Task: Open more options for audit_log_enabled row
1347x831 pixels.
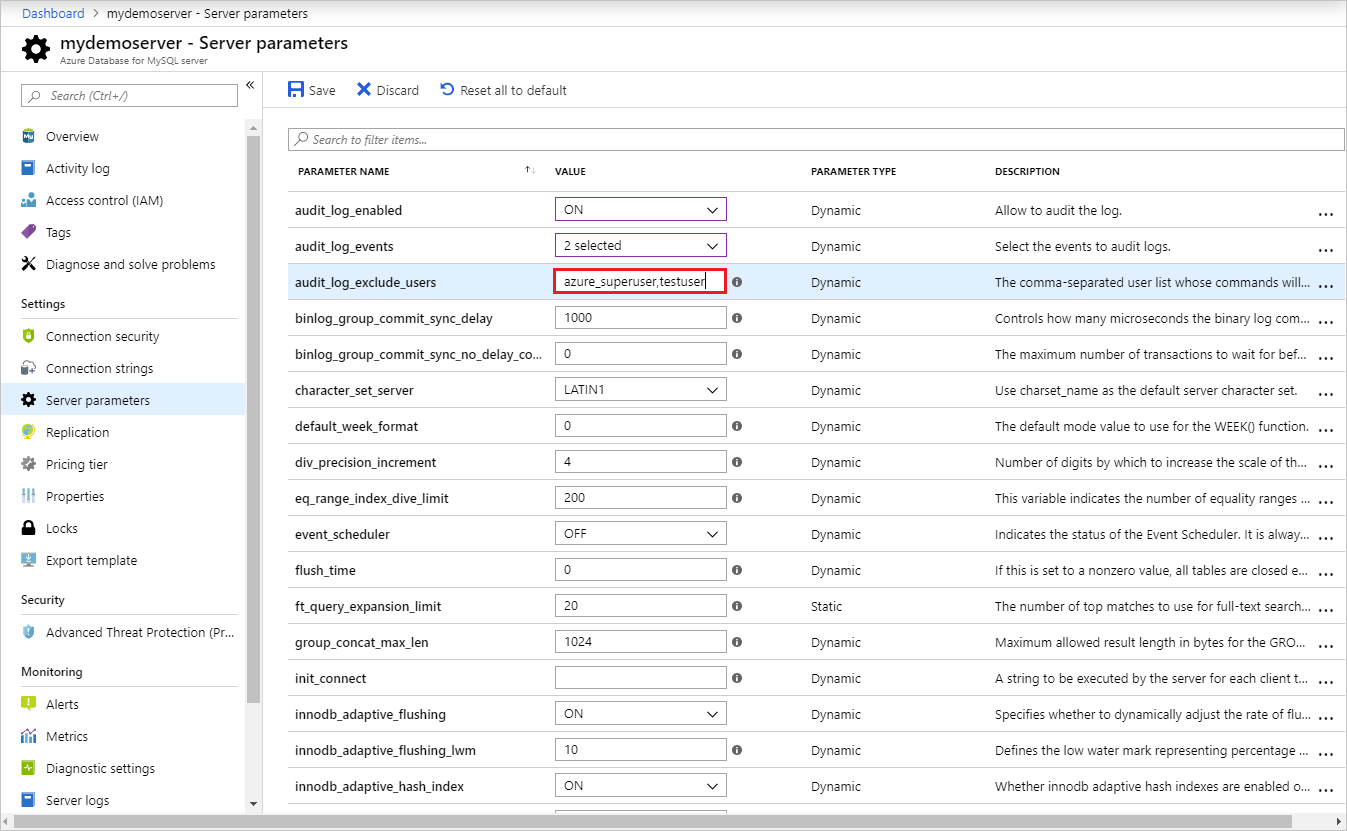Action: pyautogui.click(x=1326, y=213)
